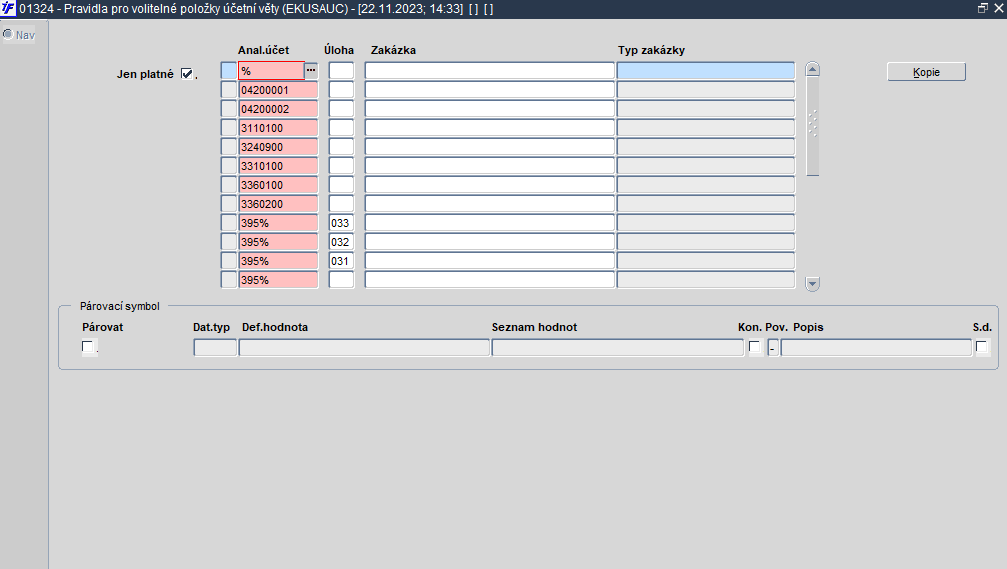Click the vertical scrollbar thumb
Screen dimensions: 1007x569
click(x=812, y=126)
